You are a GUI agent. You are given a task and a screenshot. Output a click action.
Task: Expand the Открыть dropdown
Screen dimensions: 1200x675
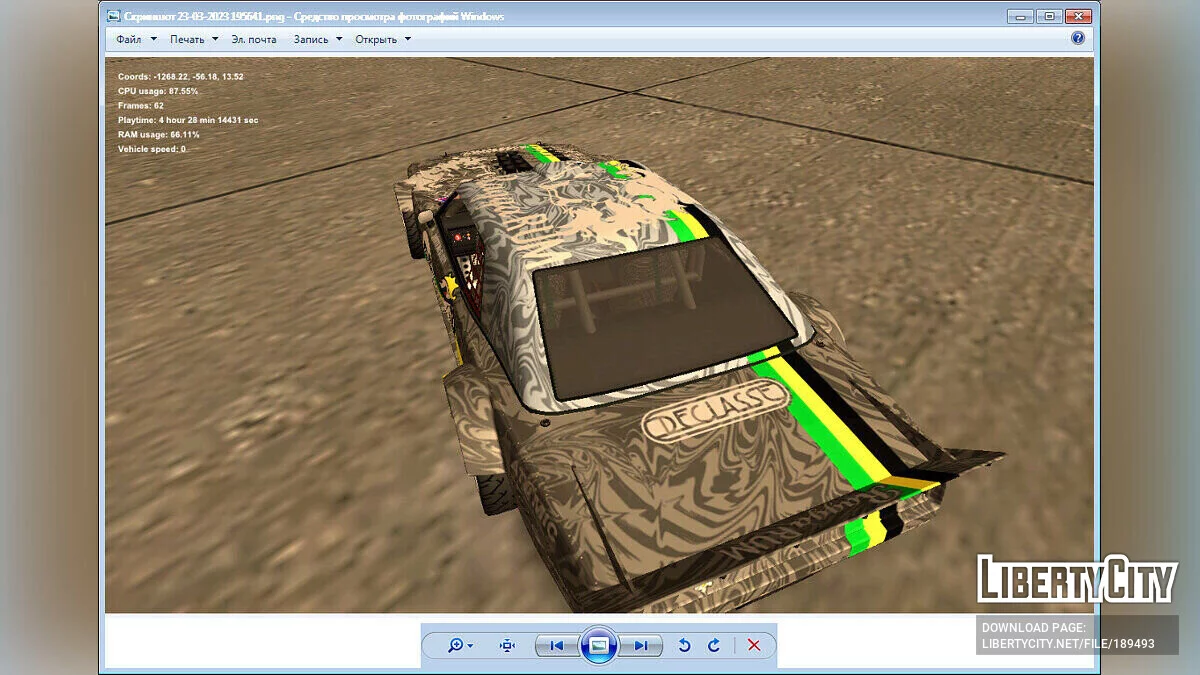[382, 40]
